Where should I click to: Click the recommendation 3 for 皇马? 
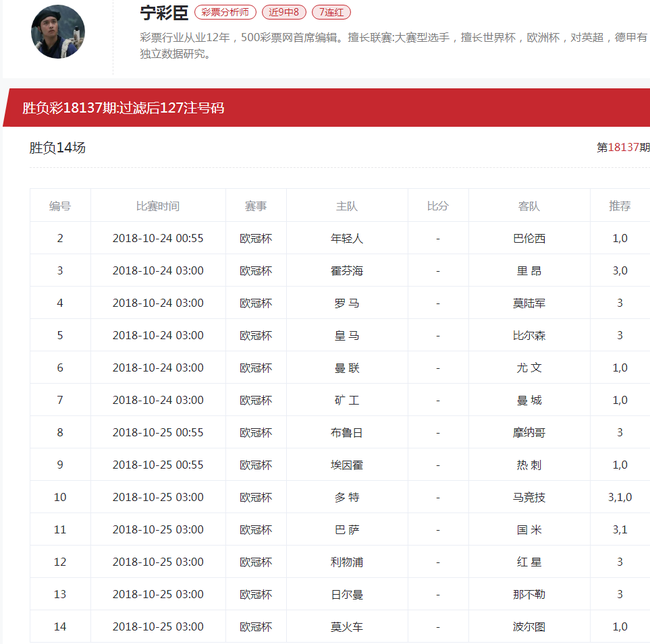coord(620,335)
